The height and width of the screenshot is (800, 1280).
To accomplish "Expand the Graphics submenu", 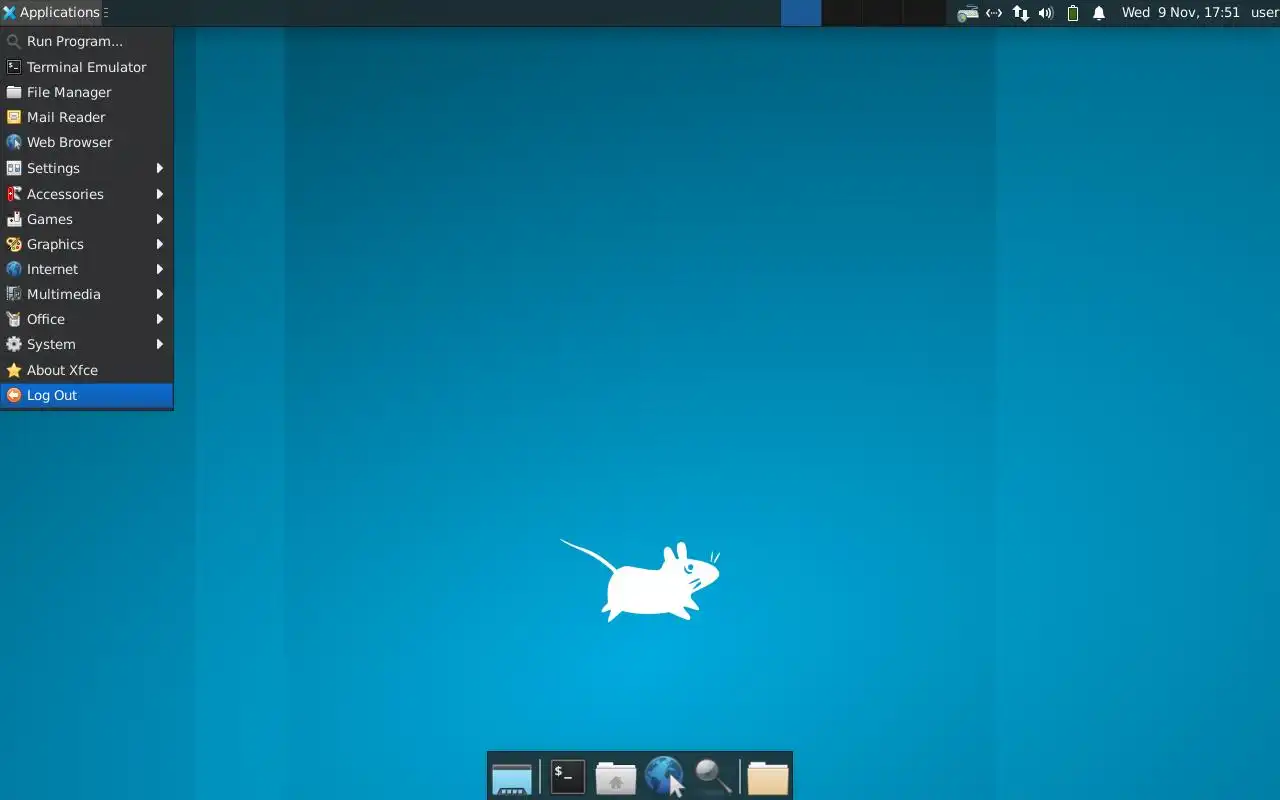I will point(87,244).
